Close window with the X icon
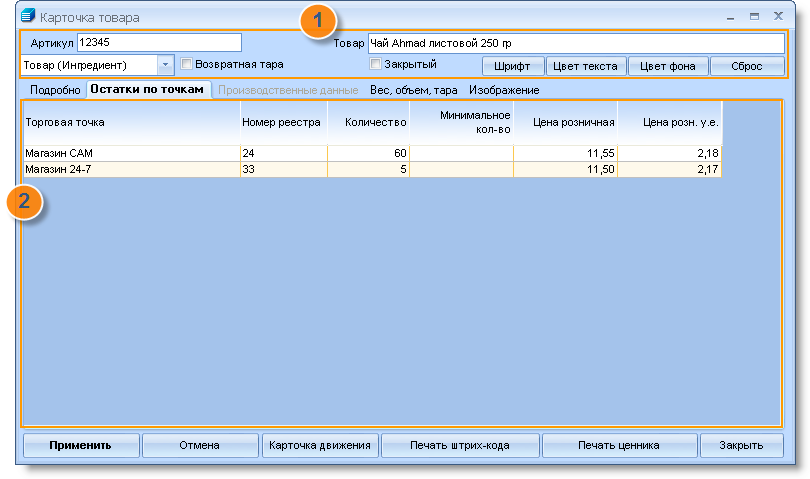This screenshot has width=810, height=479. 778,16
